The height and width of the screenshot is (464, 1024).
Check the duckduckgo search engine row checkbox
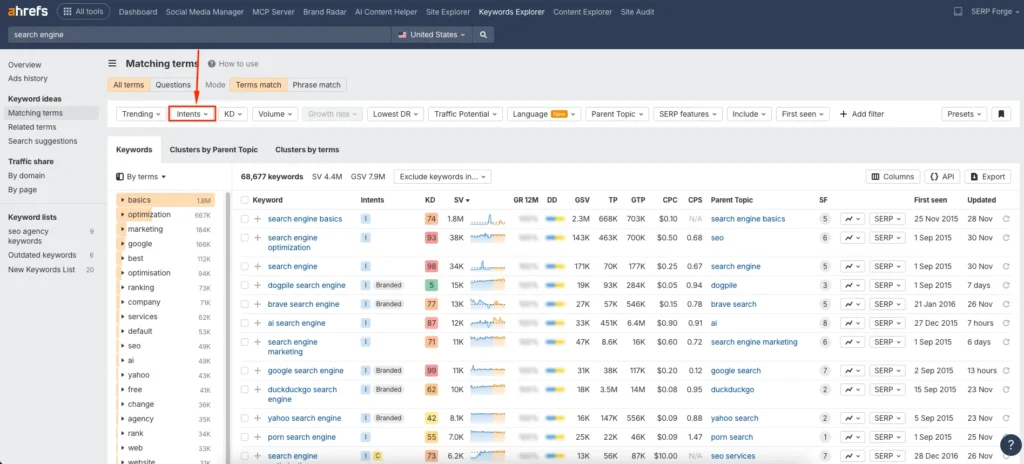pos(244,390)
